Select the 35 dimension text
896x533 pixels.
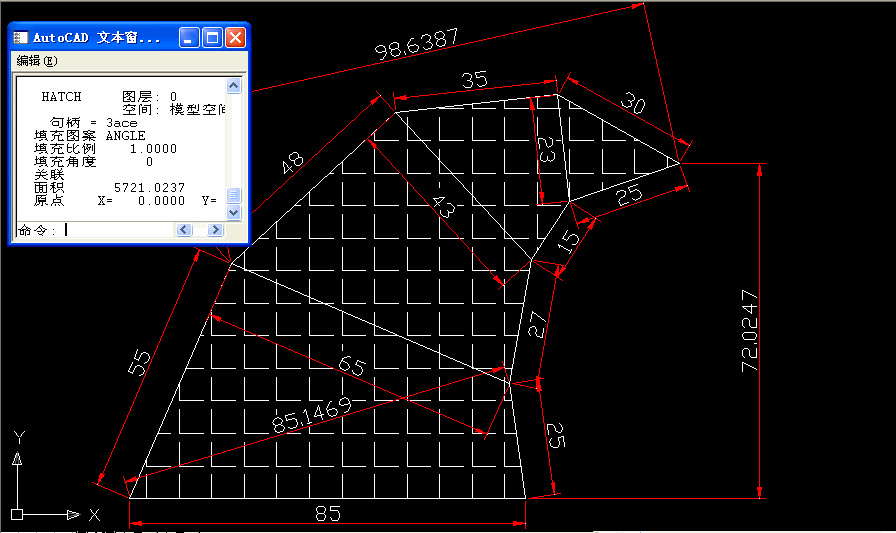point(475,79)
